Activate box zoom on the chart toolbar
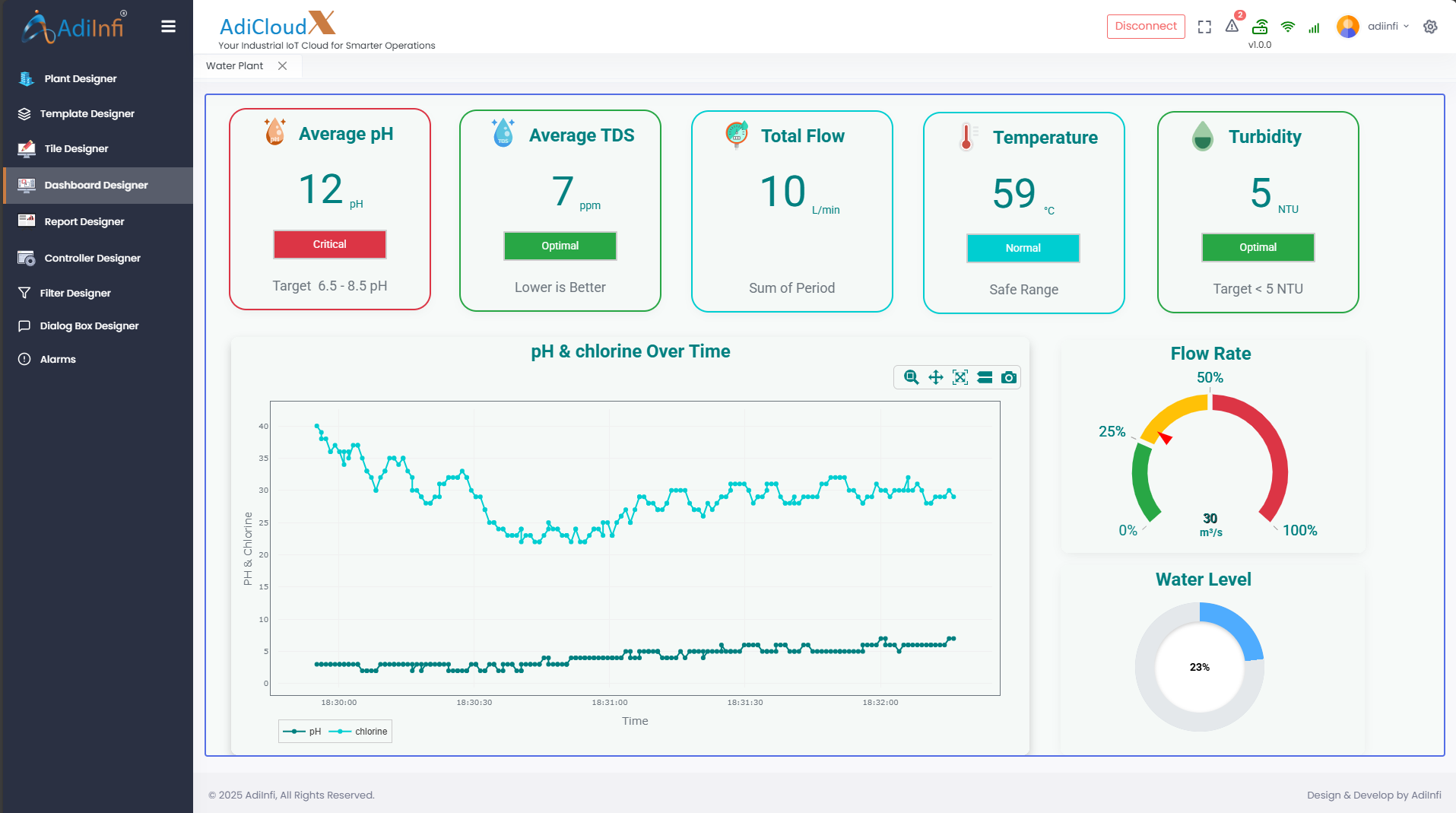The height and width of the screenshot is (813, 1456). point(911,376)
